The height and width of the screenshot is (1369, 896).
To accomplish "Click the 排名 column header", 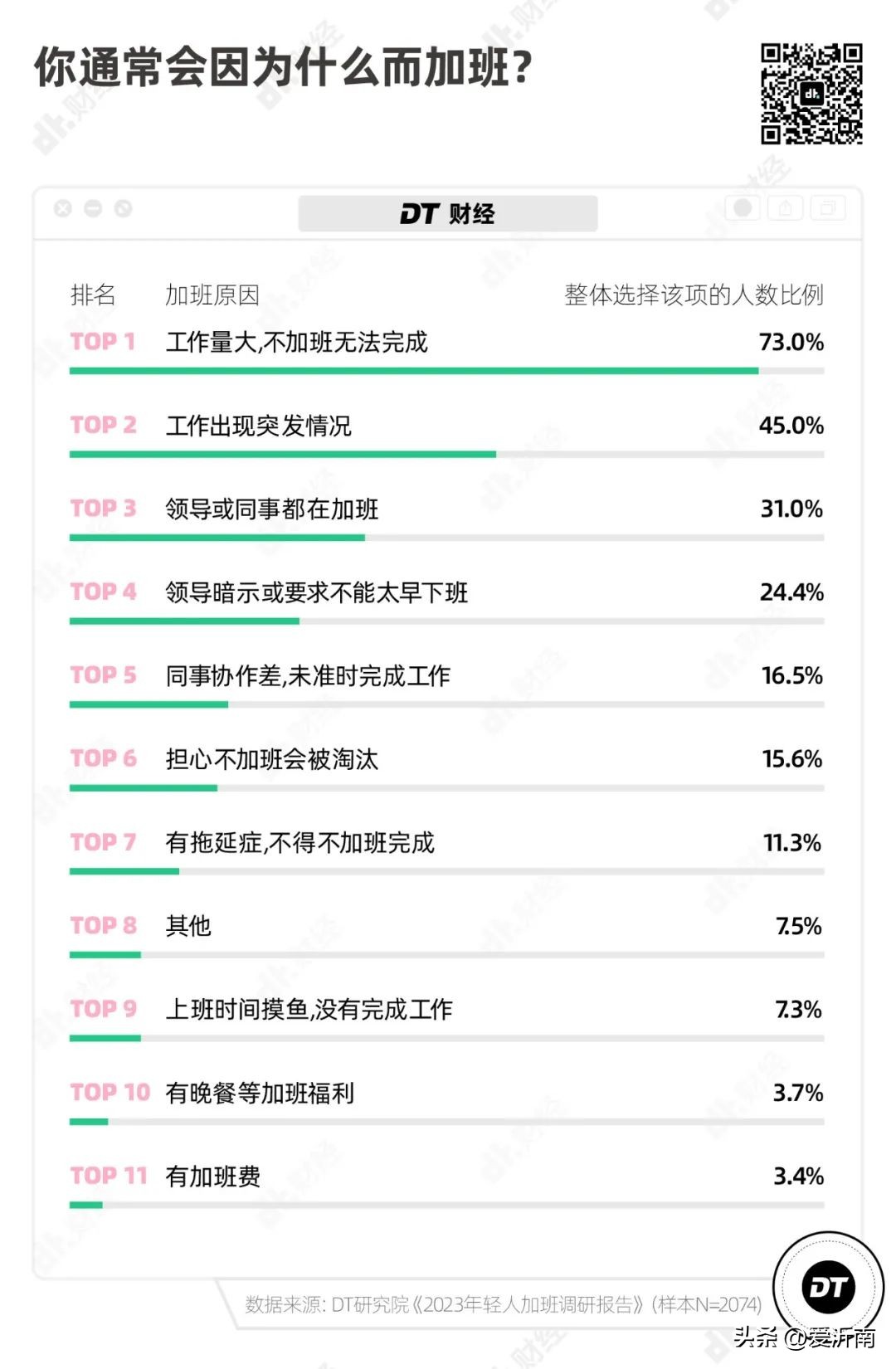I will [x=93, y=295].
